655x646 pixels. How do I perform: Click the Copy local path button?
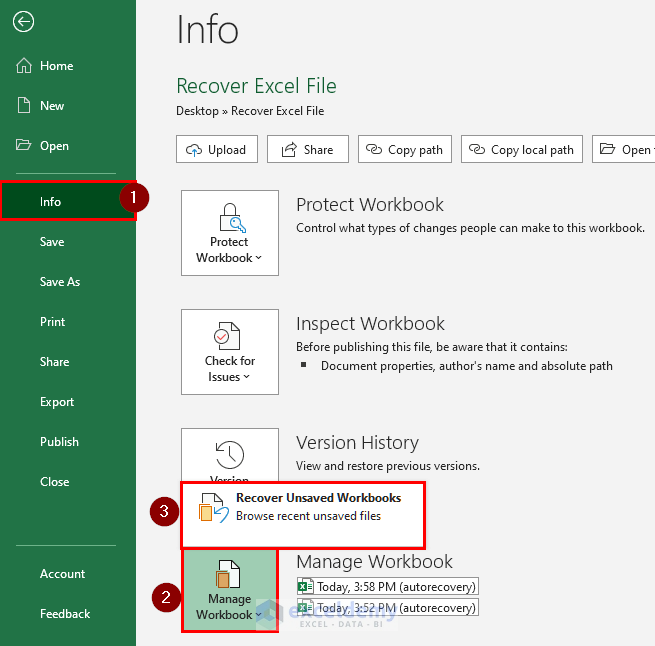(x=522, y=150)
